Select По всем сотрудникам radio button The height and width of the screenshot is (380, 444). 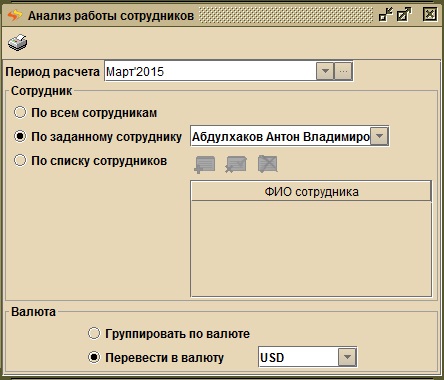(x=20, y=112)
